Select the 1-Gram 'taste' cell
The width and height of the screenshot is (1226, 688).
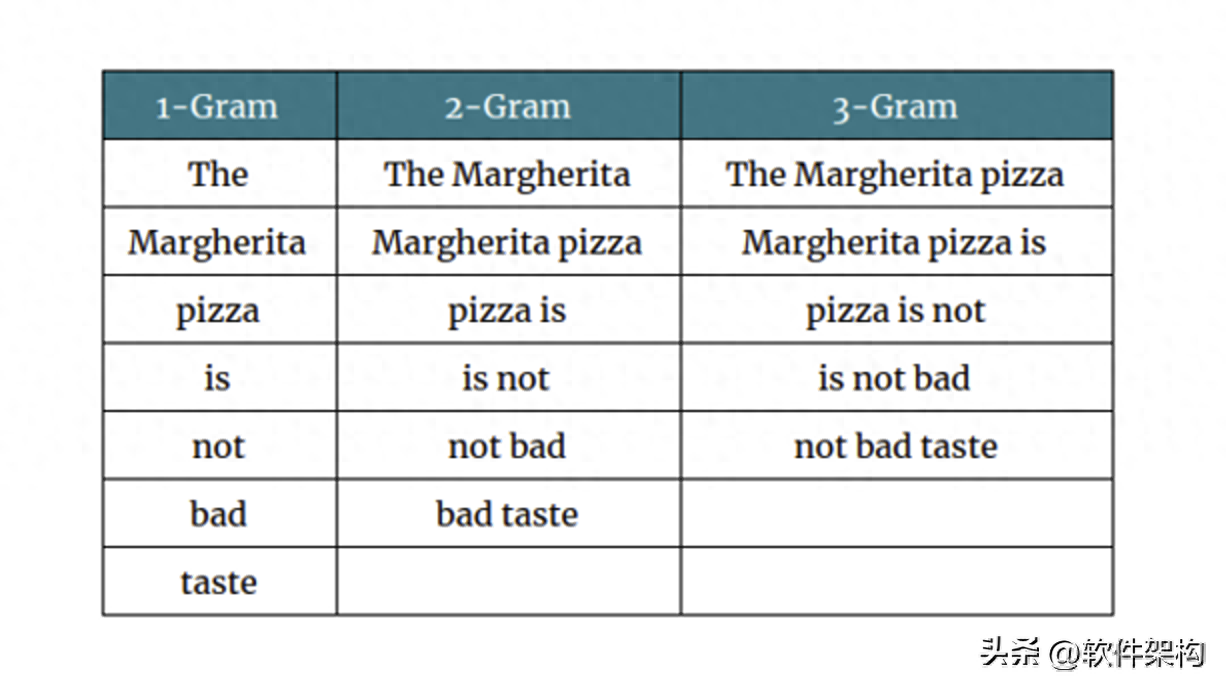[219, 582]
